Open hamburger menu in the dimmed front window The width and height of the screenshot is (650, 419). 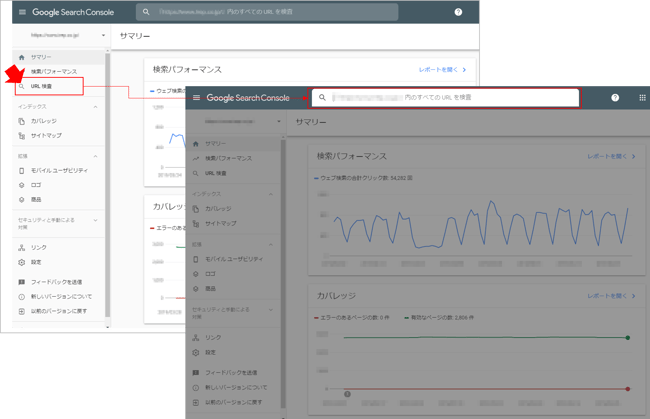(x=197, y=98)
